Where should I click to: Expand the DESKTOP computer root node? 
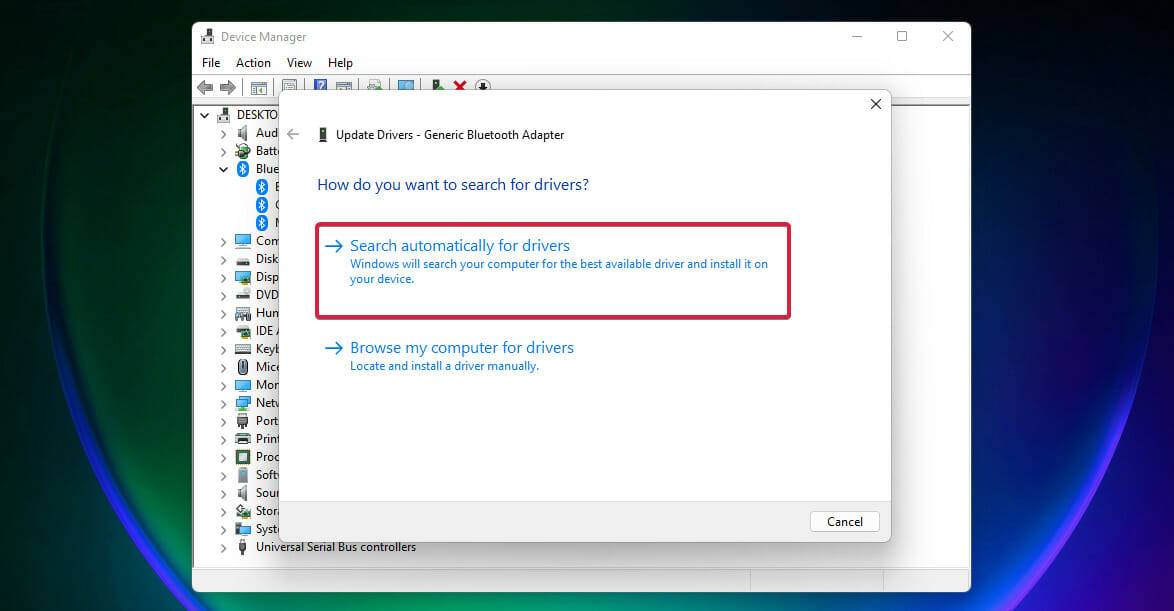205,114
